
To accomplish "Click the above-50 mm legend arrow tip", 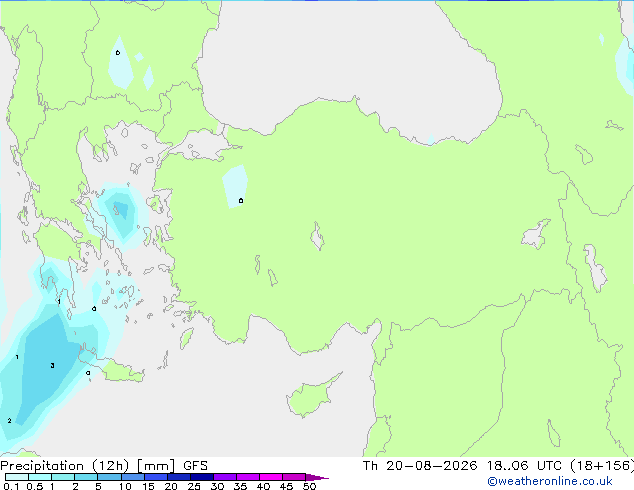I will click(x=317, y=477).
